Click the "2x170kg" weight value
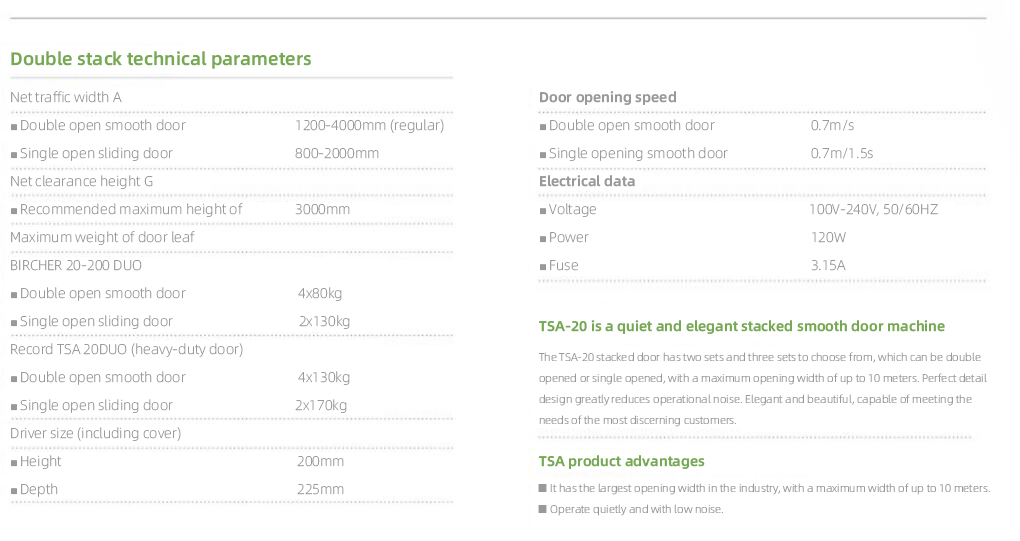 coord(321,406)
